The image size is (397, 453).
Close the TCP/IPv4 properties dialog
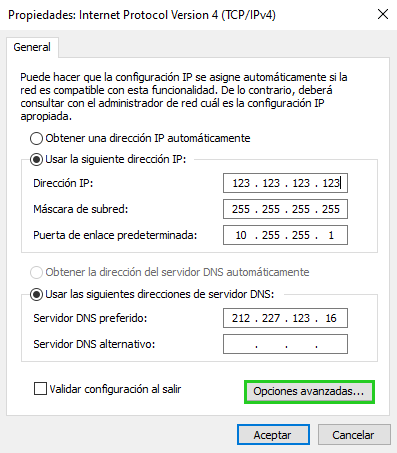(x=383, y=14)
